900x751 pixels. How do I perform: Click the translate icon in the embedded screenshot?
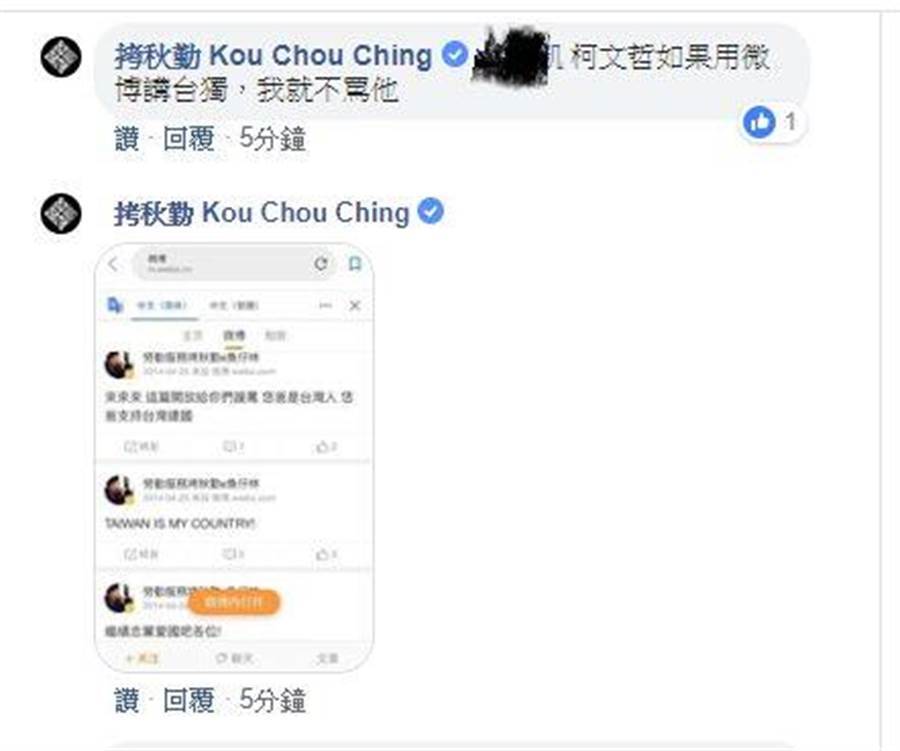[x=115, y=305]
